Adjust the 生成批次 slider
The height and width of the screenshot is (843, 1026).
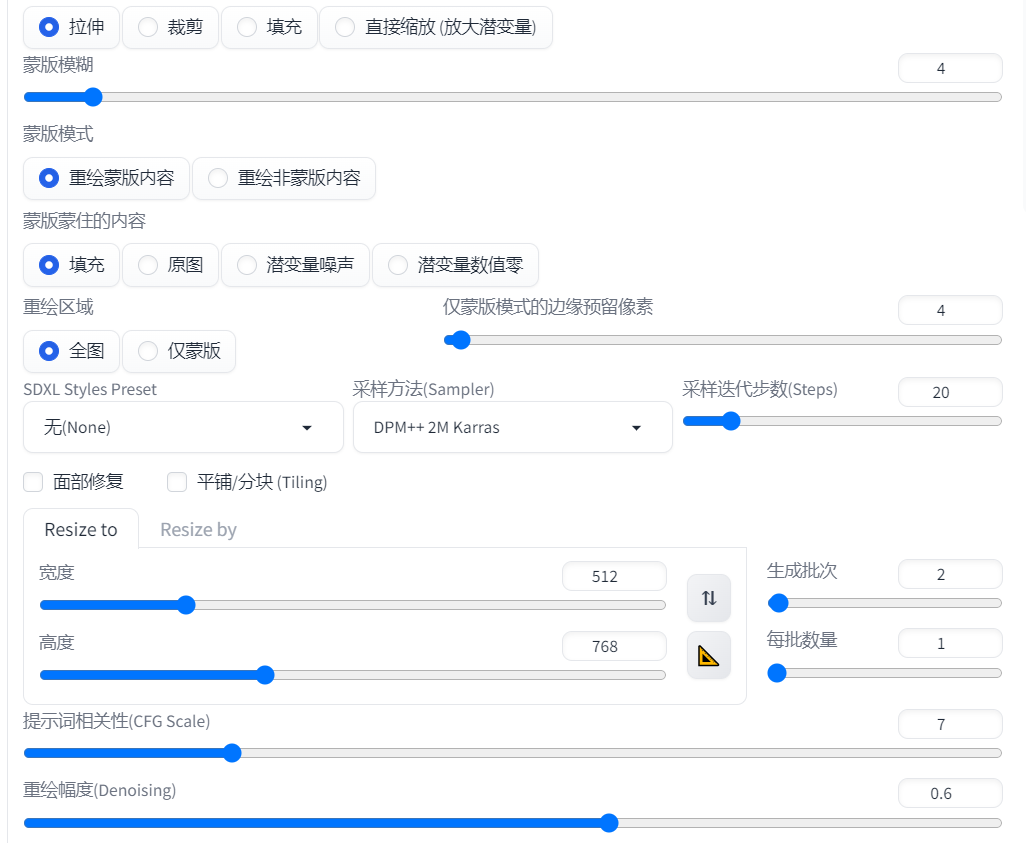click(x=885, y=603)
